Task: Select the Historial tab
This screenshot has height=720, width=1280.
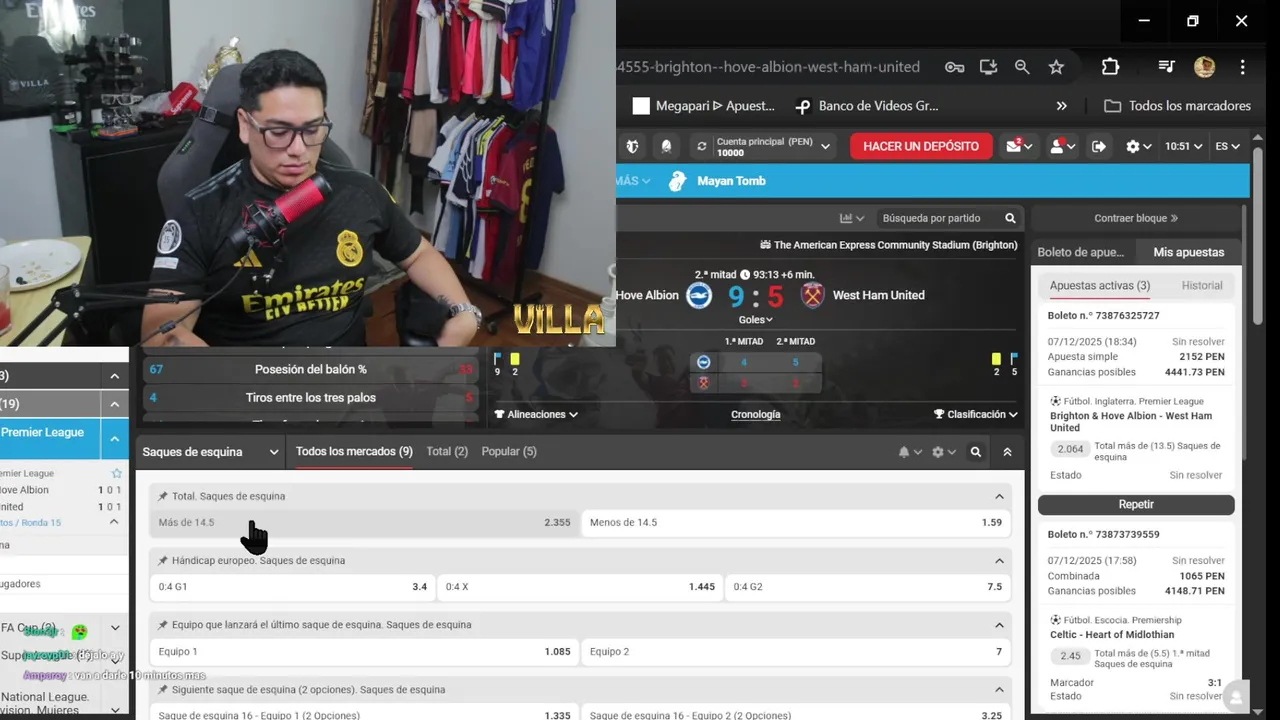Action: pyautogui.click(x=1201, y=286)
